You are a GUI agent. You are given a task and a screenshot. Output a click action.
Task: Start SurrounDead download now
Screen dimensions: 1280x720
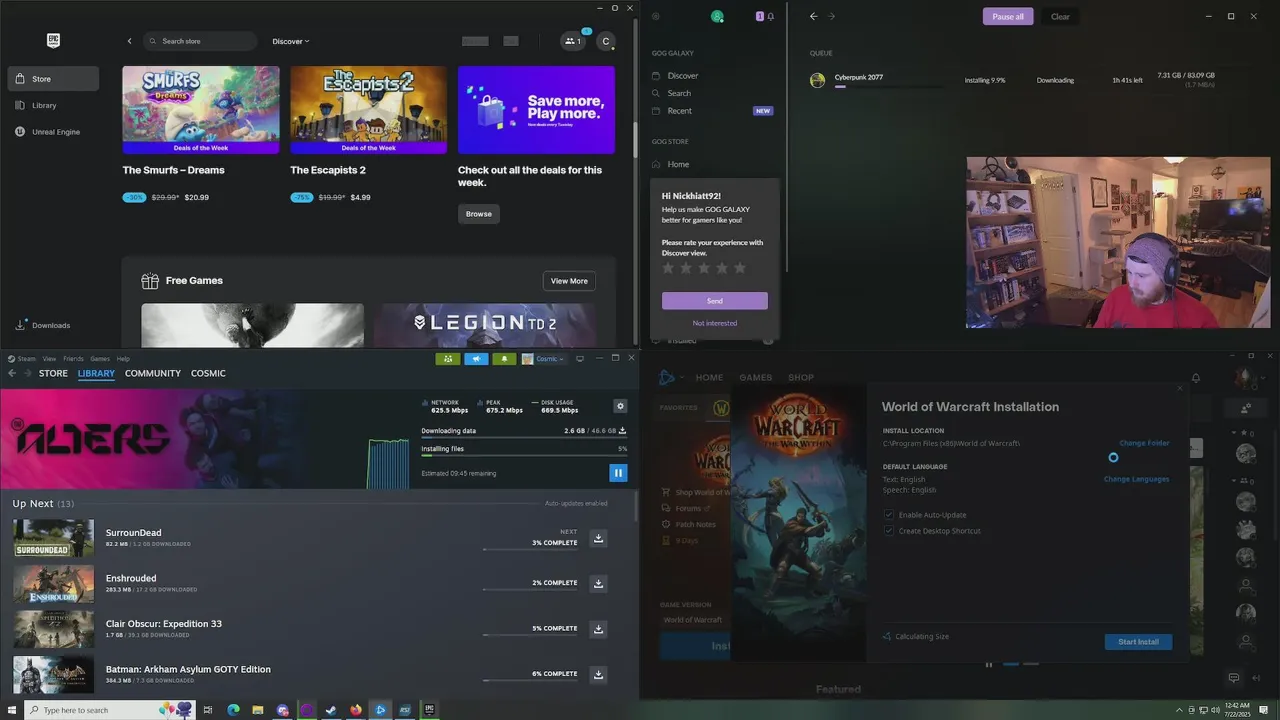pyautogui.click(x=598, y=538)
